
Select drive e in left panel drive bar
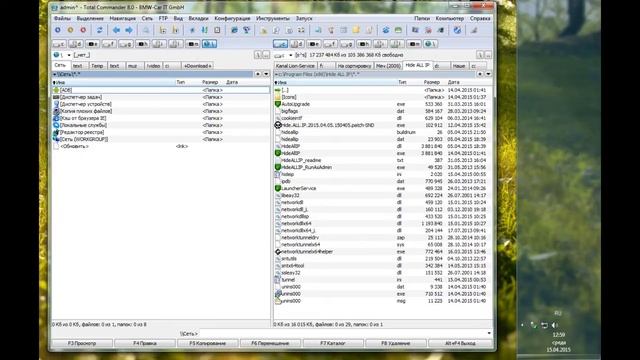93,44
